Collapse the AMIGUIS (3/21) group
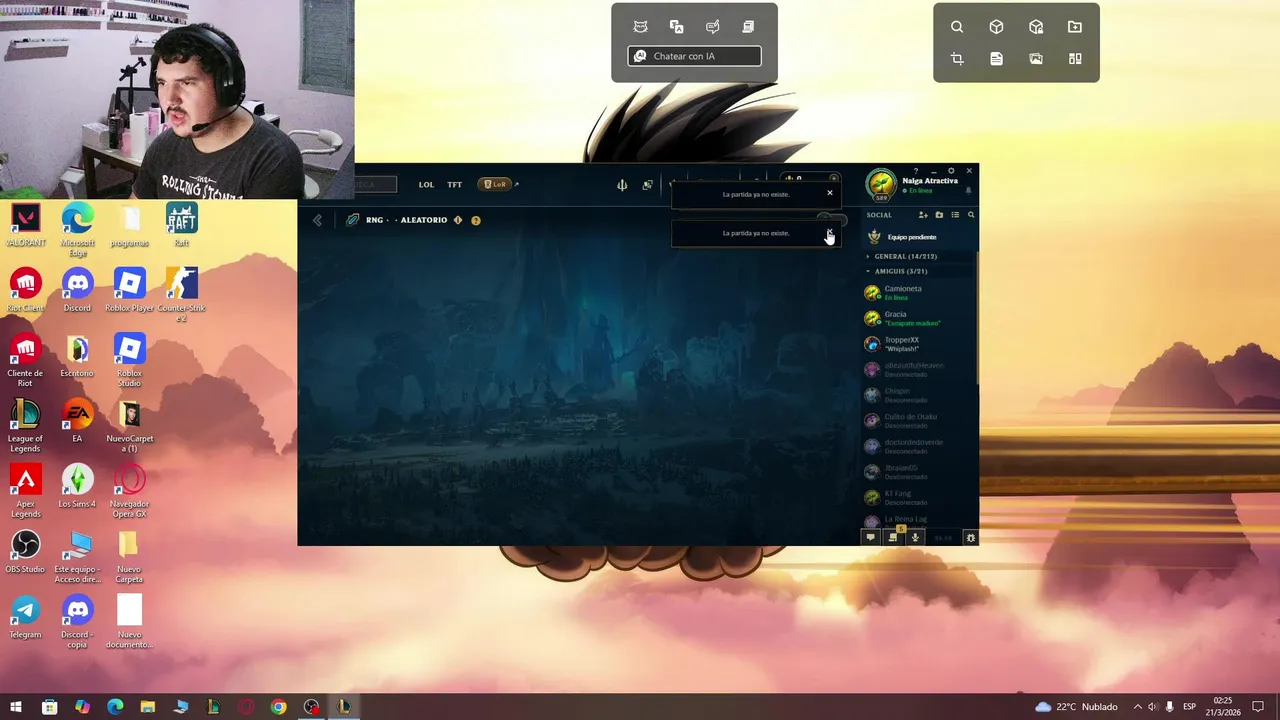 click(x=920, y=271)
